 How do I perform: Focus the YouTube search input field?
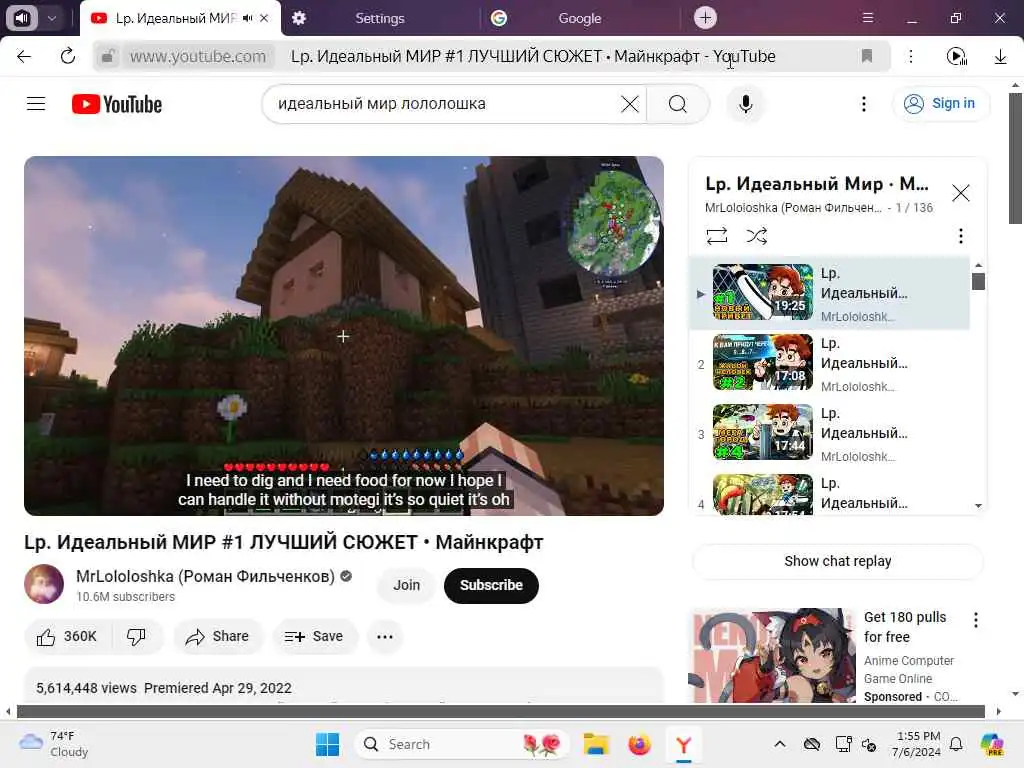point(444,104)
